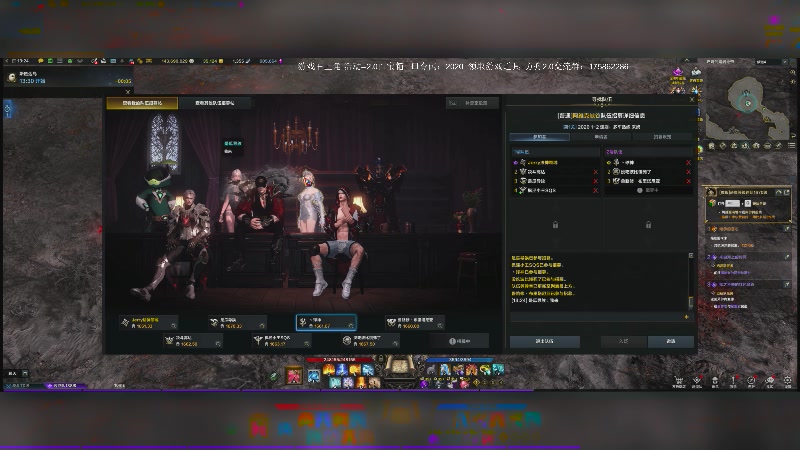Open settings gear in bottom-right menu
Screen dimensions: 800x450
pyautogui.click(x=787, y=381)
